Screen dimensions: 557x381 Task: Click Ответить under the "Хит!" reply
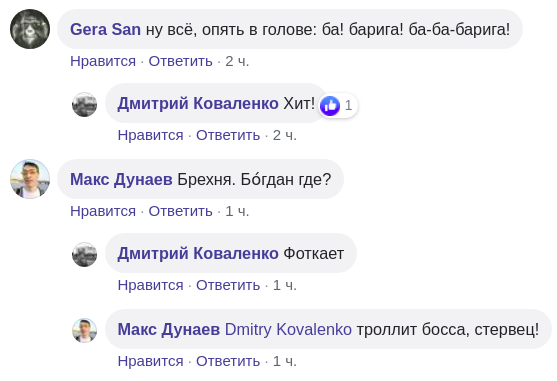(228, 135)
